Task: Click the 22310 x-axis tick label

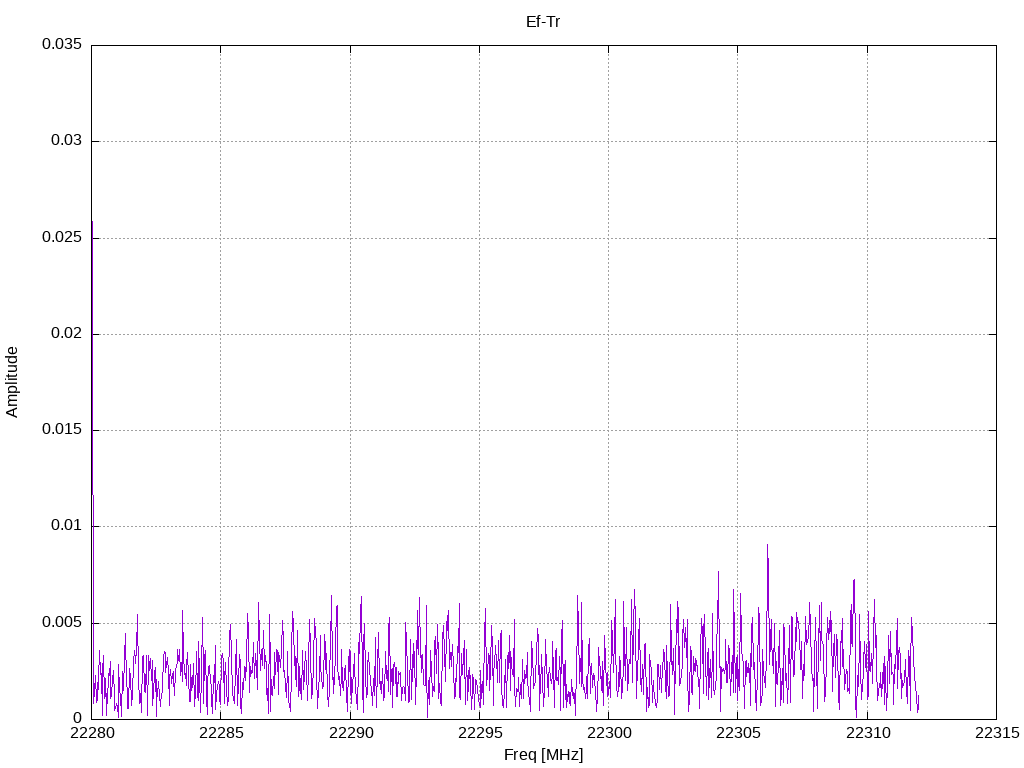Action: pyautogui.click(x=867, y=733)
